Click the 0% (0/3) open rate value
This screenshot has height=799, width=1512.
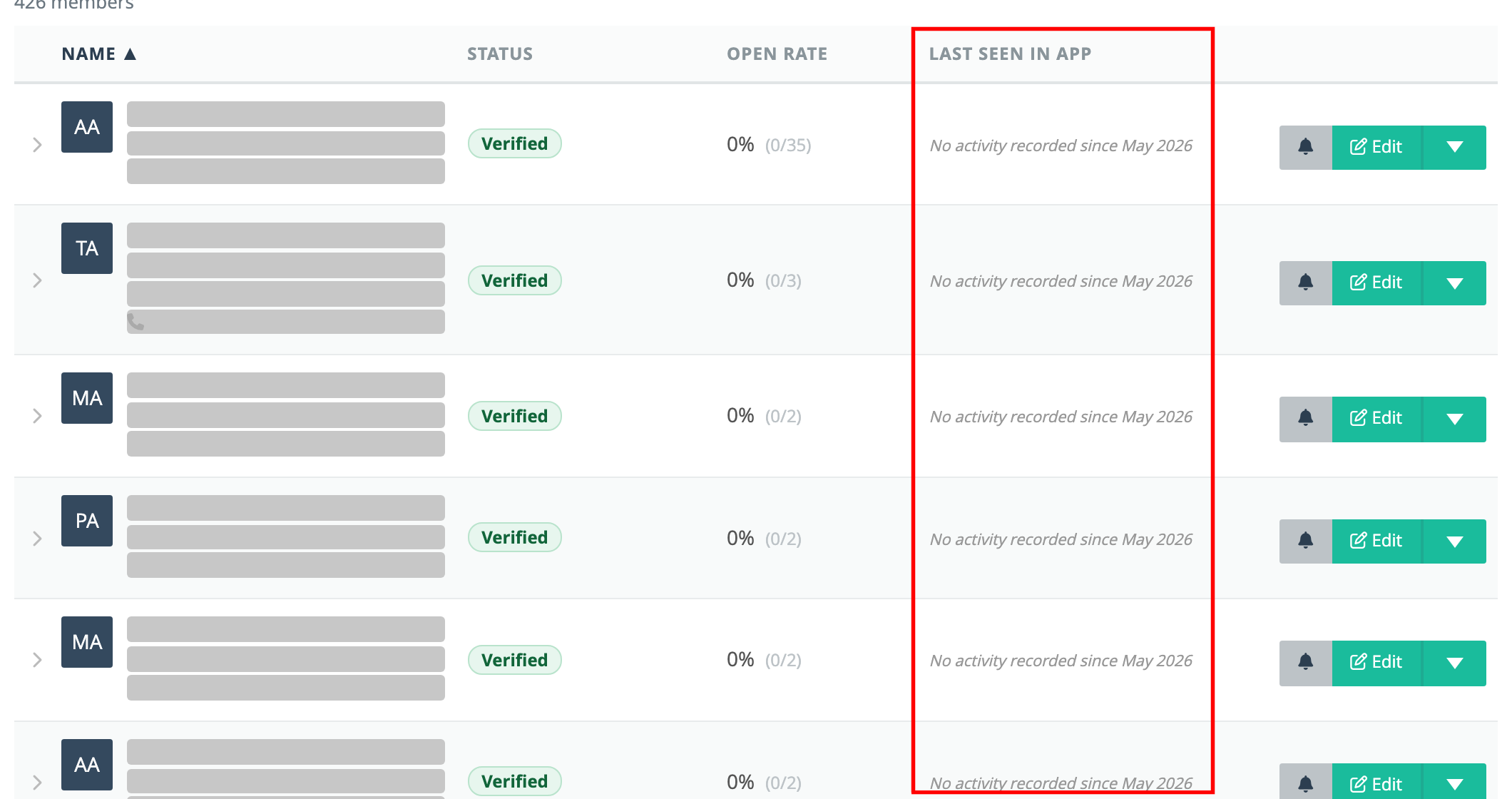tap(764, 280)
